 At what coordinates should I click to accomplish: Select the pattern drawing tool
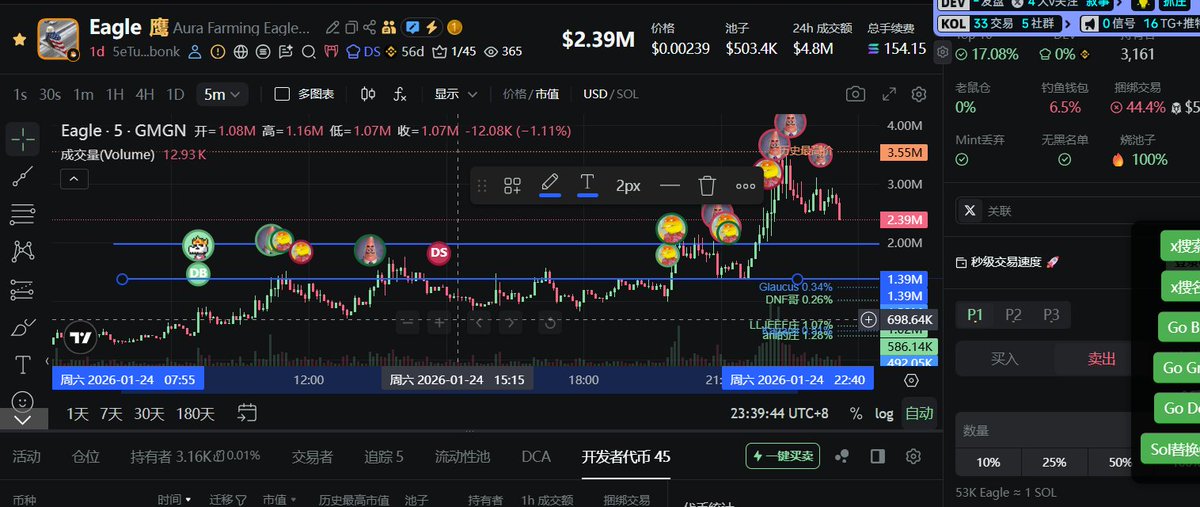(22, 251)
